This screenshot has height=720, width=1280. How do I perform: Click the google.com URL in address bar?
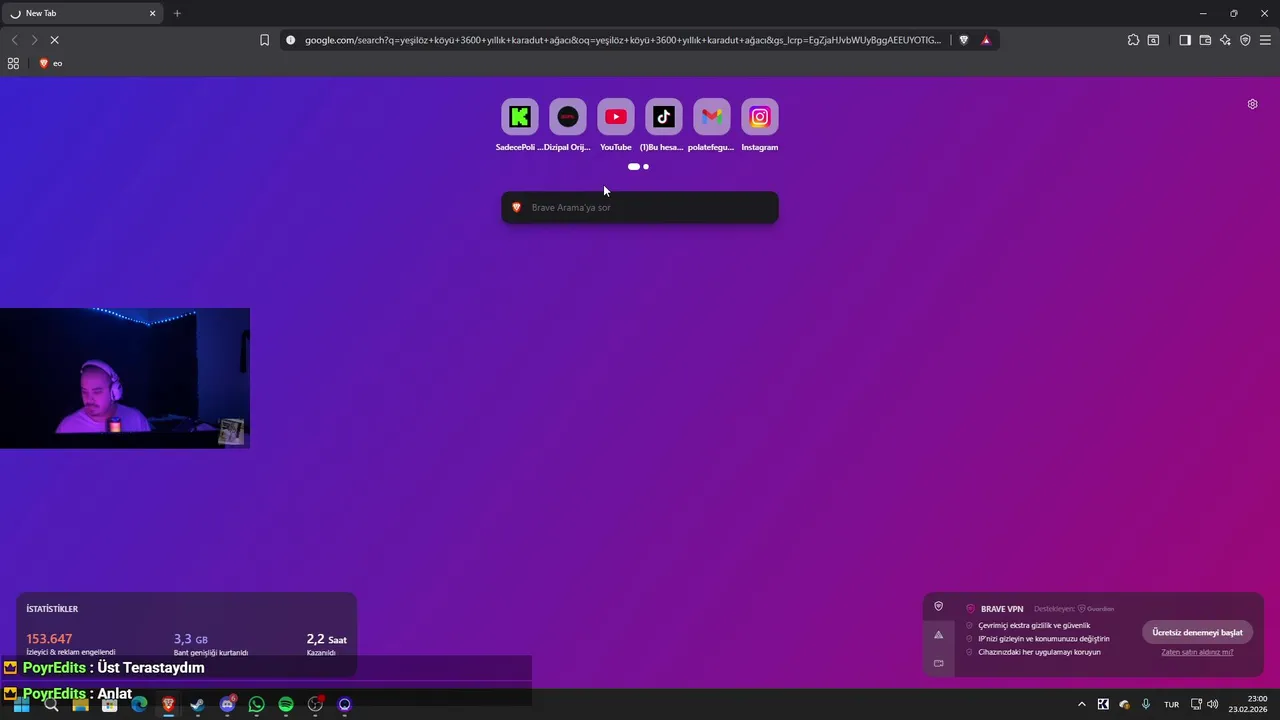click(x=623, y=40)
